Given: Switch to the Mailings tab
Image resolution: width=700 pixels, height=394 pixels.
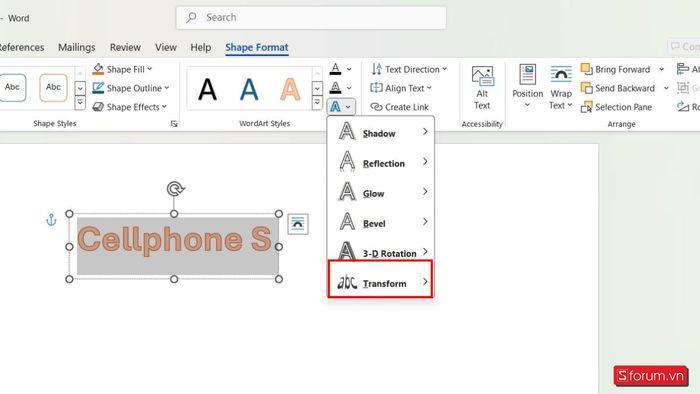Looking at the screenshot, I should click(x=77, y=47).
